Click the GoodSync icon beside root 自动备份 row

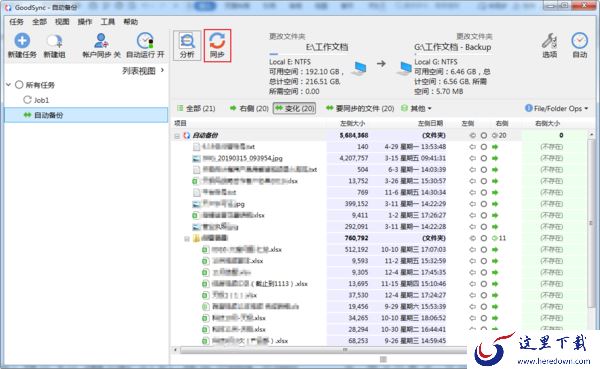click(x=186, y=136)
